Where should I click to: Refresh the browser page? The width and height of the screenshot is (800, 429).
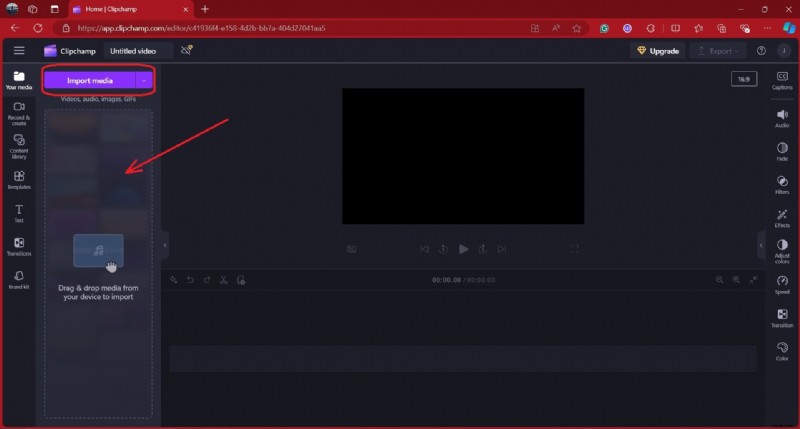pos(38,28)
